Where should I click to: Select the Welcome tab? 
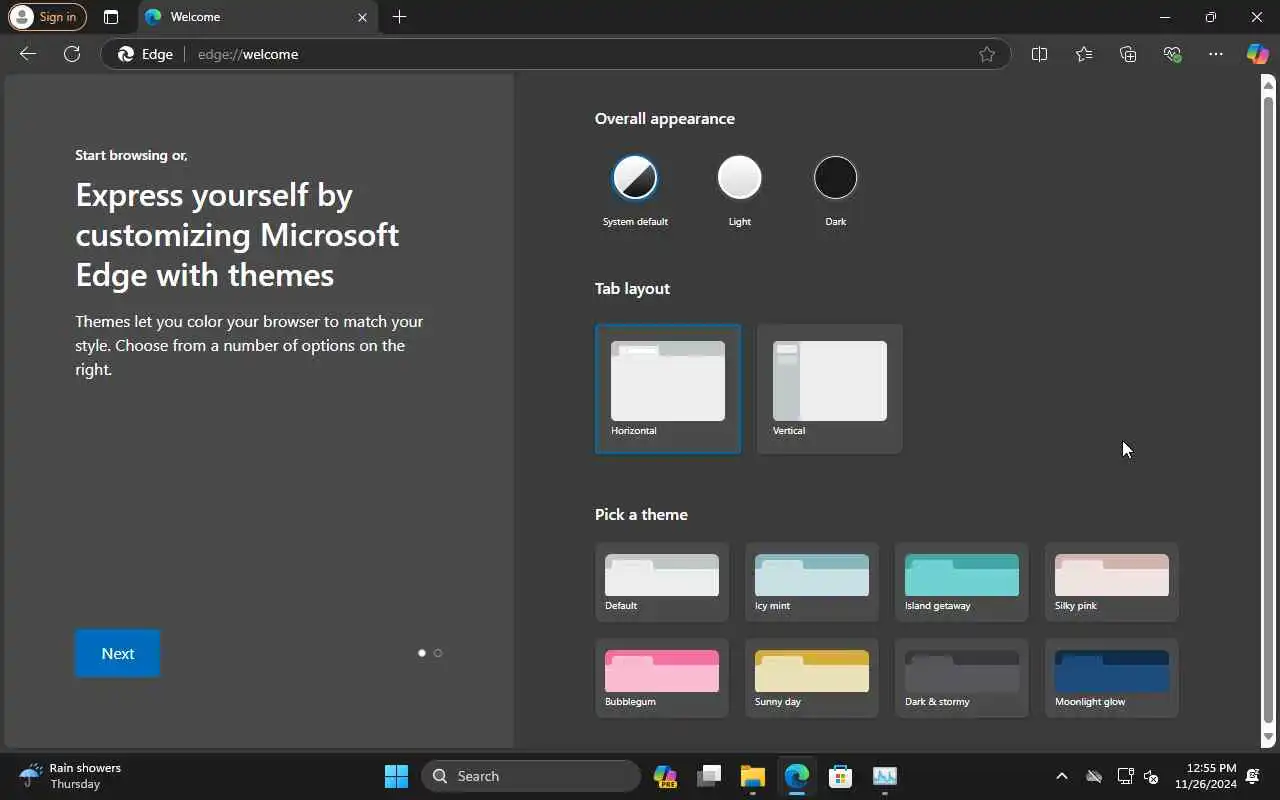coord(256,17)
